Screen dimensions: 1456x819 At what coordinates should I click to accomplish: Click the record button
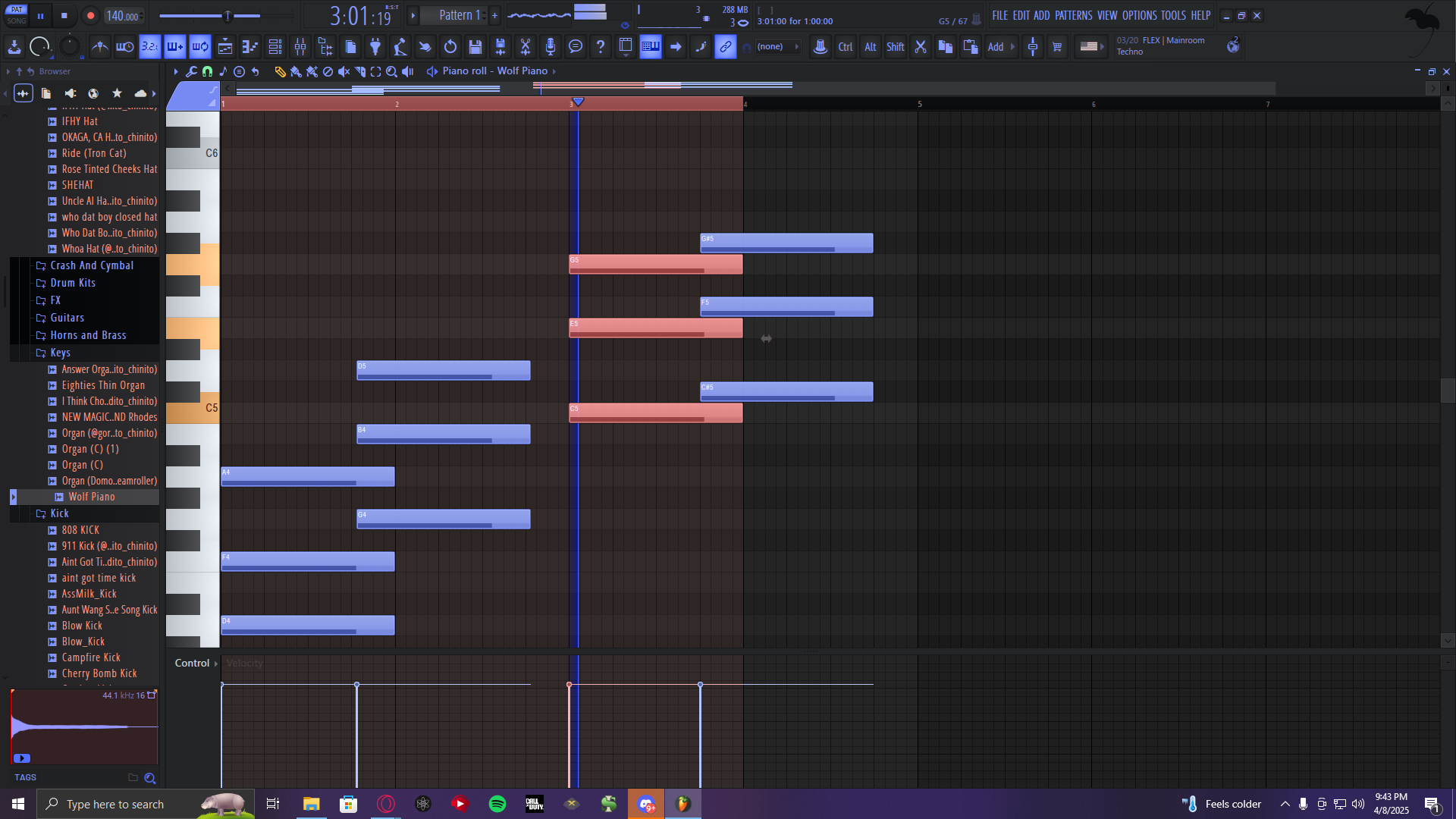coord(90,15)
